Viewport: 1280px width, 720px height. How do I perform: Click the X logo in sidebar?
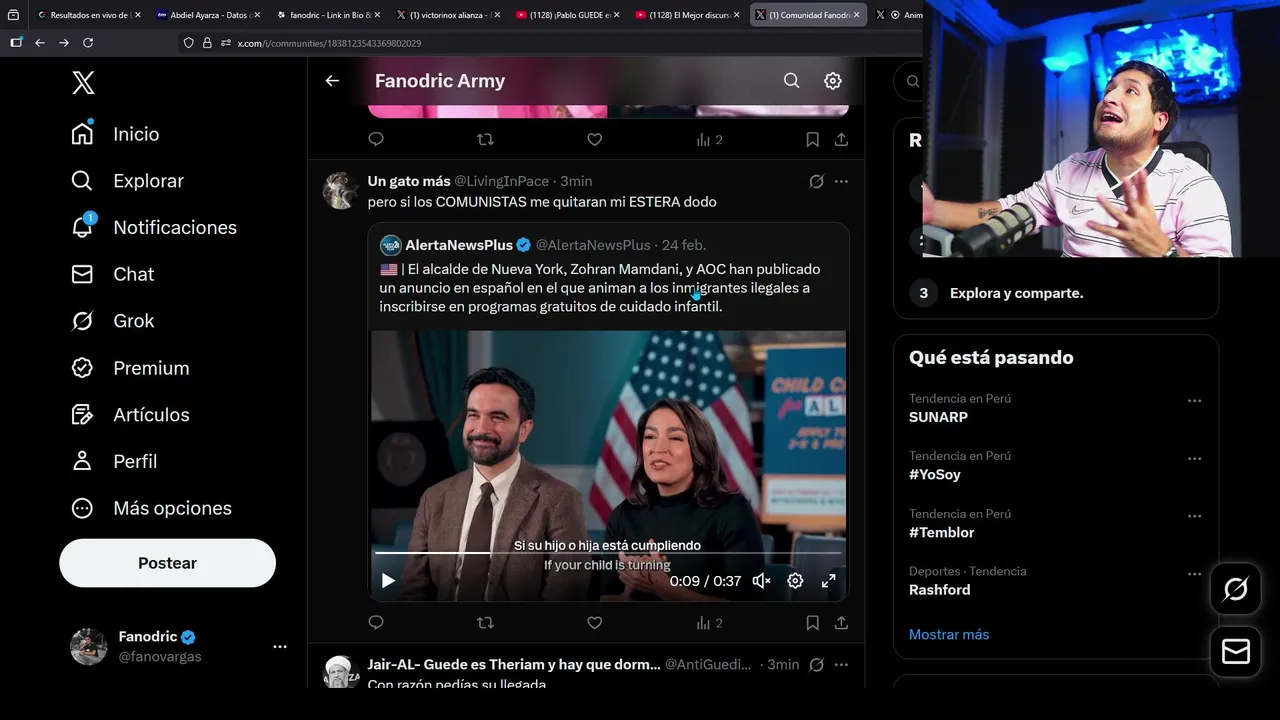84,83
